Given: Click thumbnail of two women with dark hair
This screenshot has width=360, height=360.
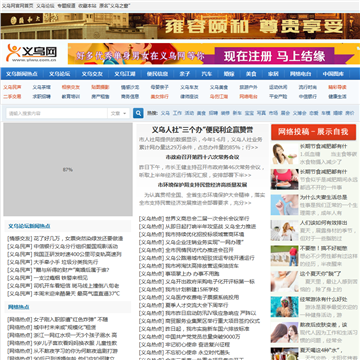Looking at the screenshot, I should coord(284,332).
